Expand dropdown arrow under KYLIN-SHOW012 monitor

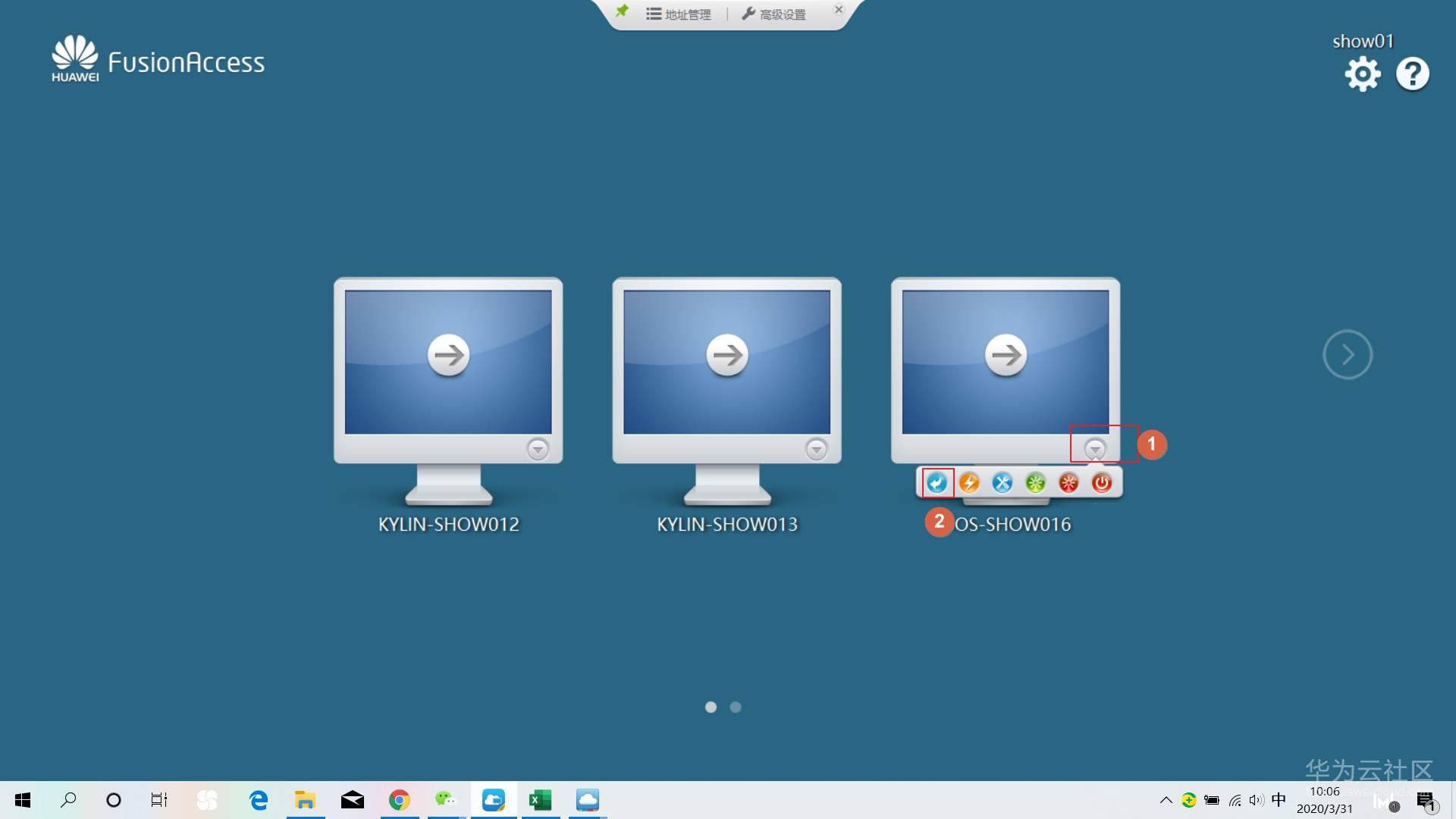[x=538, y=449]
